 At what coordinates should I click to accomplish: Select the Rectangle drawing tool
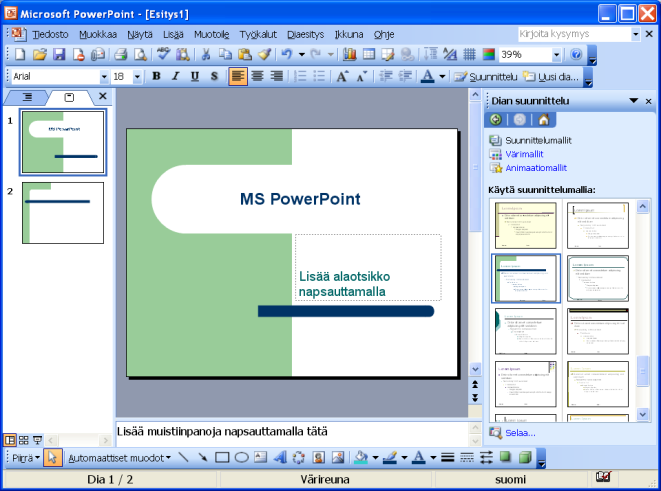[222, 457]
